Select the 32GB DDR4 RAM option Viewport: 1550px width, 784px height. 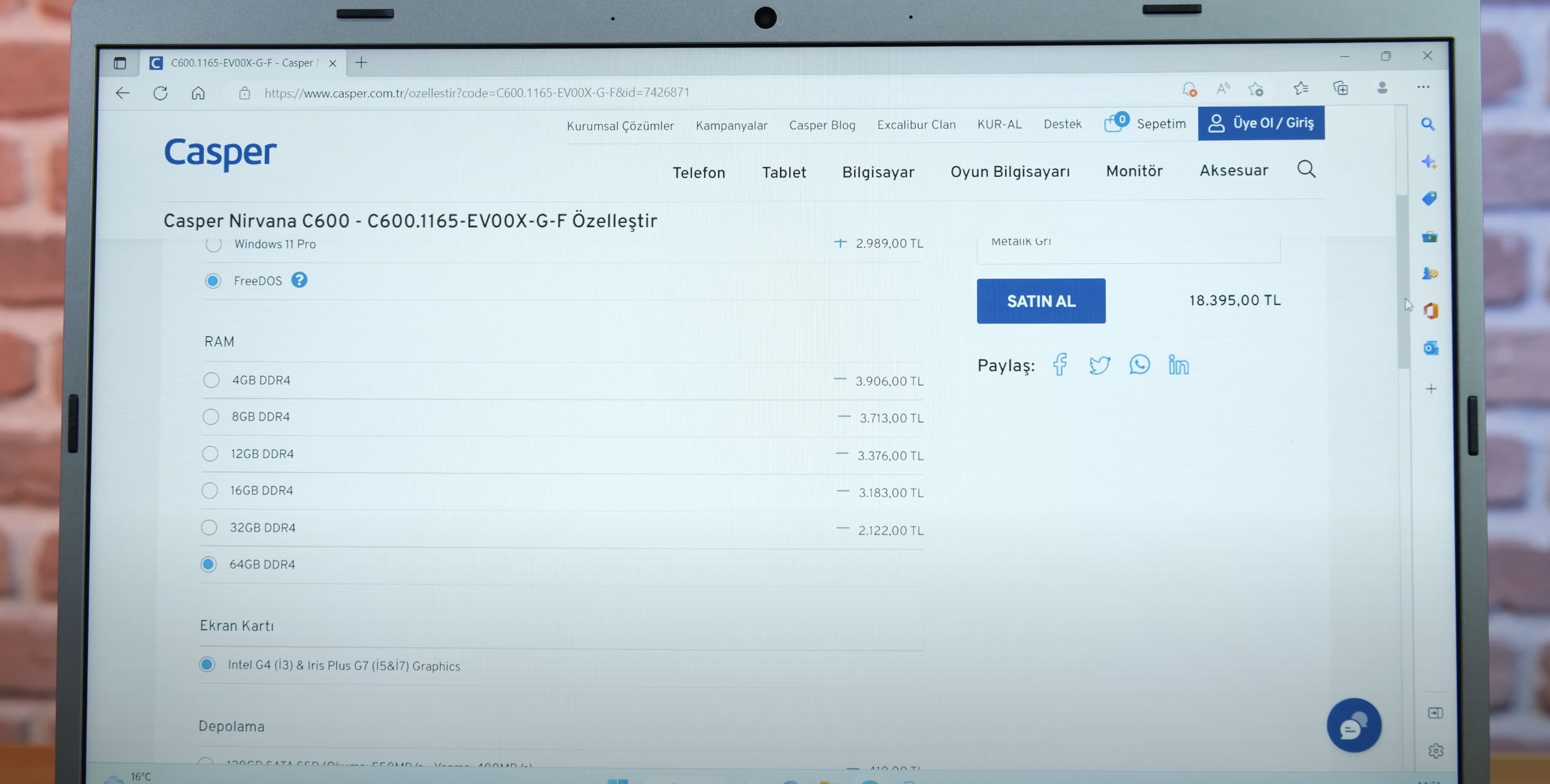tap(211, 528)
